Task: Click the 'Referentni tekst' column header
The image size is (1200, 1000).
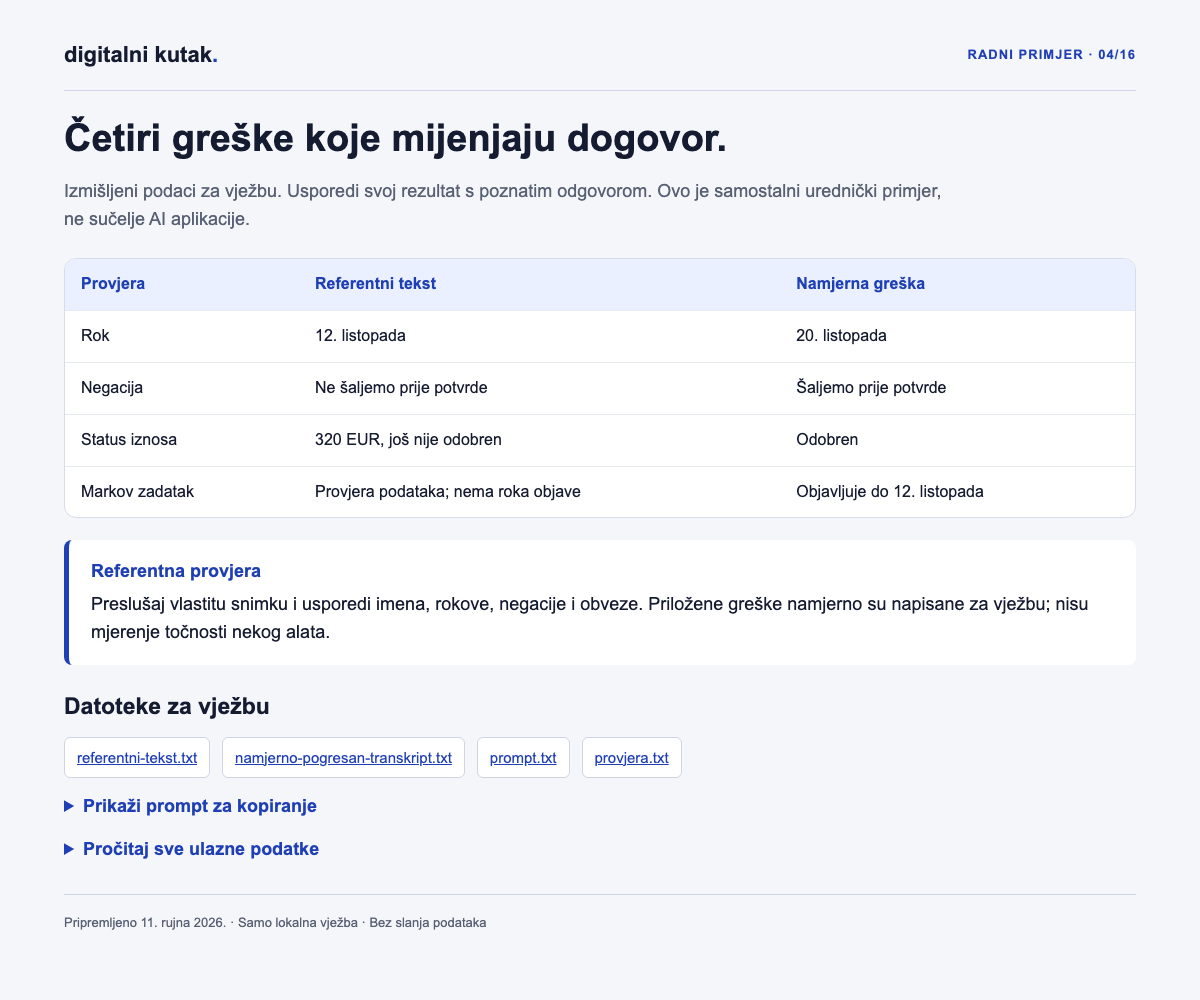Action: point(540,284)
